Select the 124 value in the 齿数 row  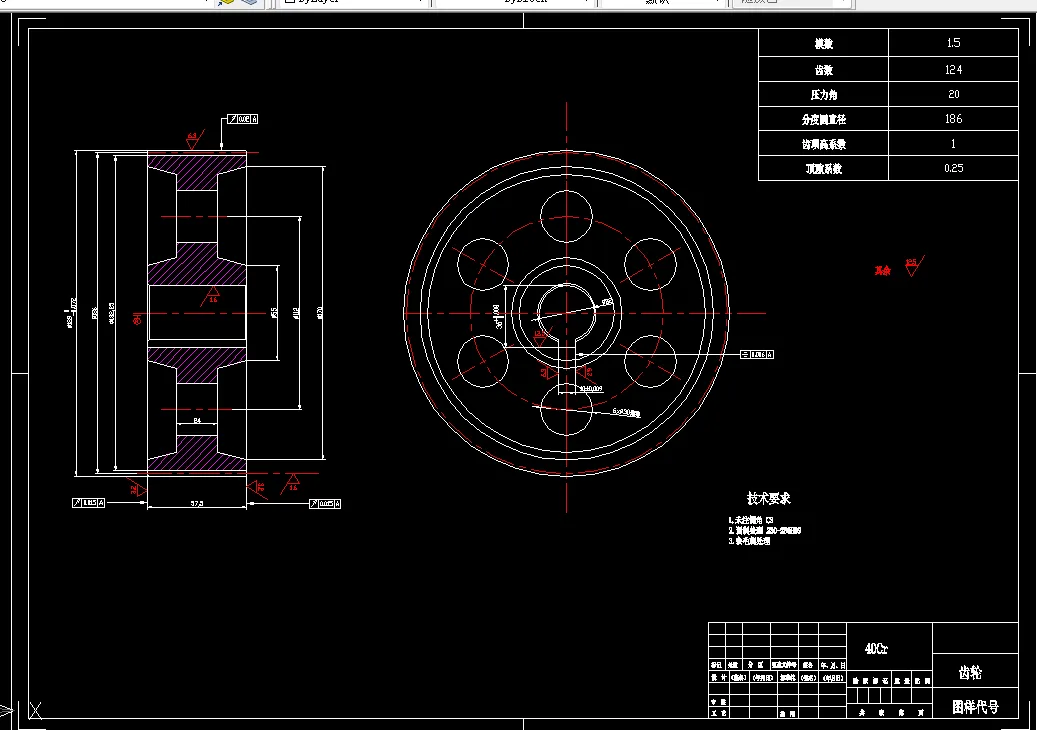pyautogui.click(x=953, y=69)
